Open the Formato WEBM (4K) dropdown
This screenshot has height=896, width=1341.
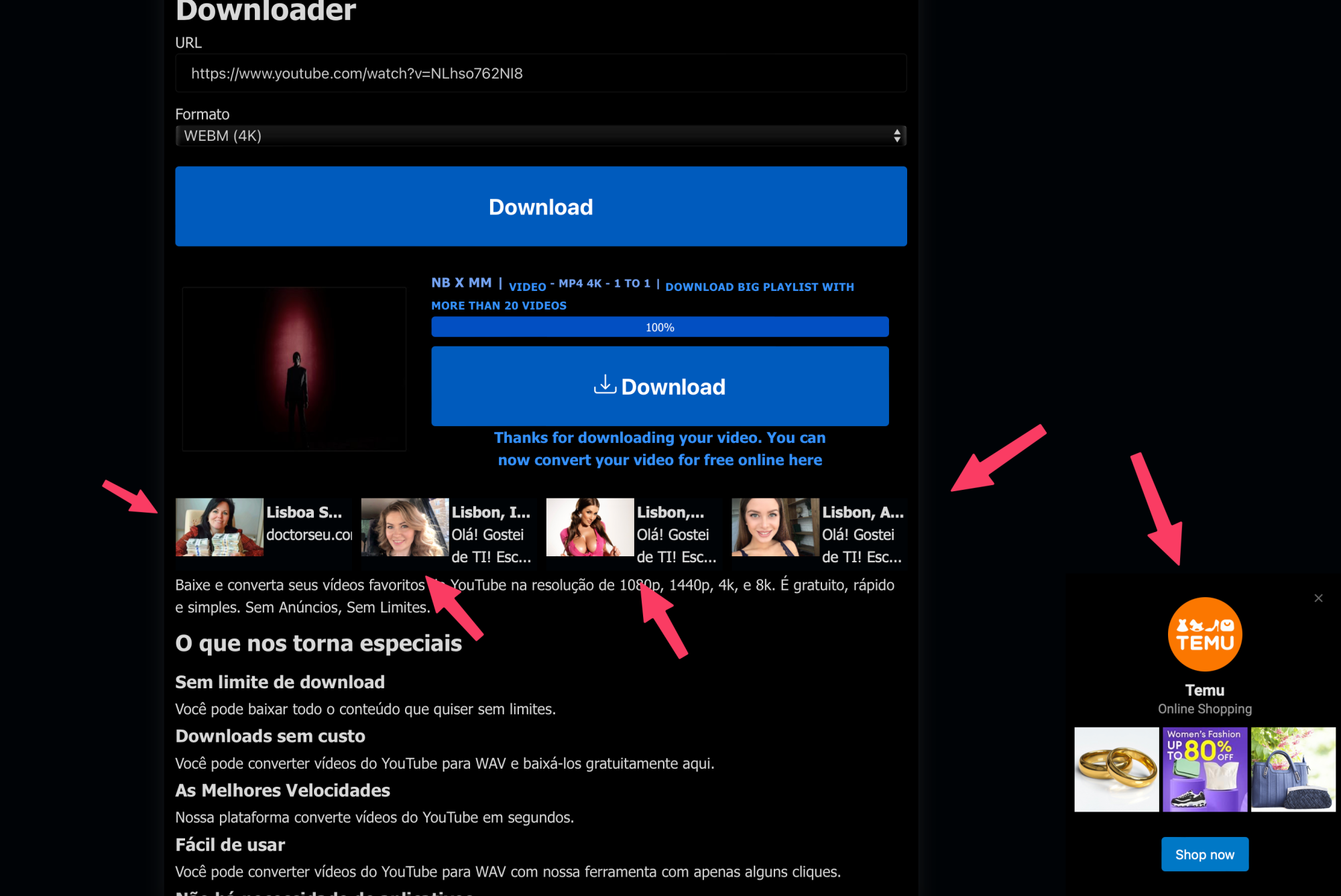(540, 136)
